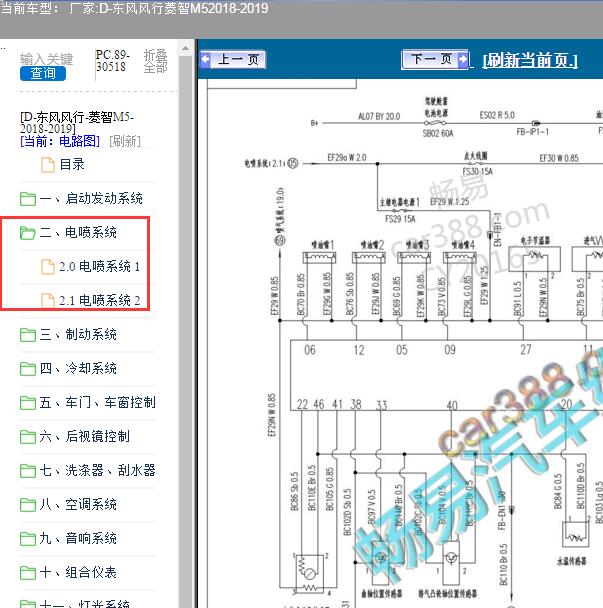Click the 刷新 link beside 当前：电路图
603x608 pixels.
(125, 141)
